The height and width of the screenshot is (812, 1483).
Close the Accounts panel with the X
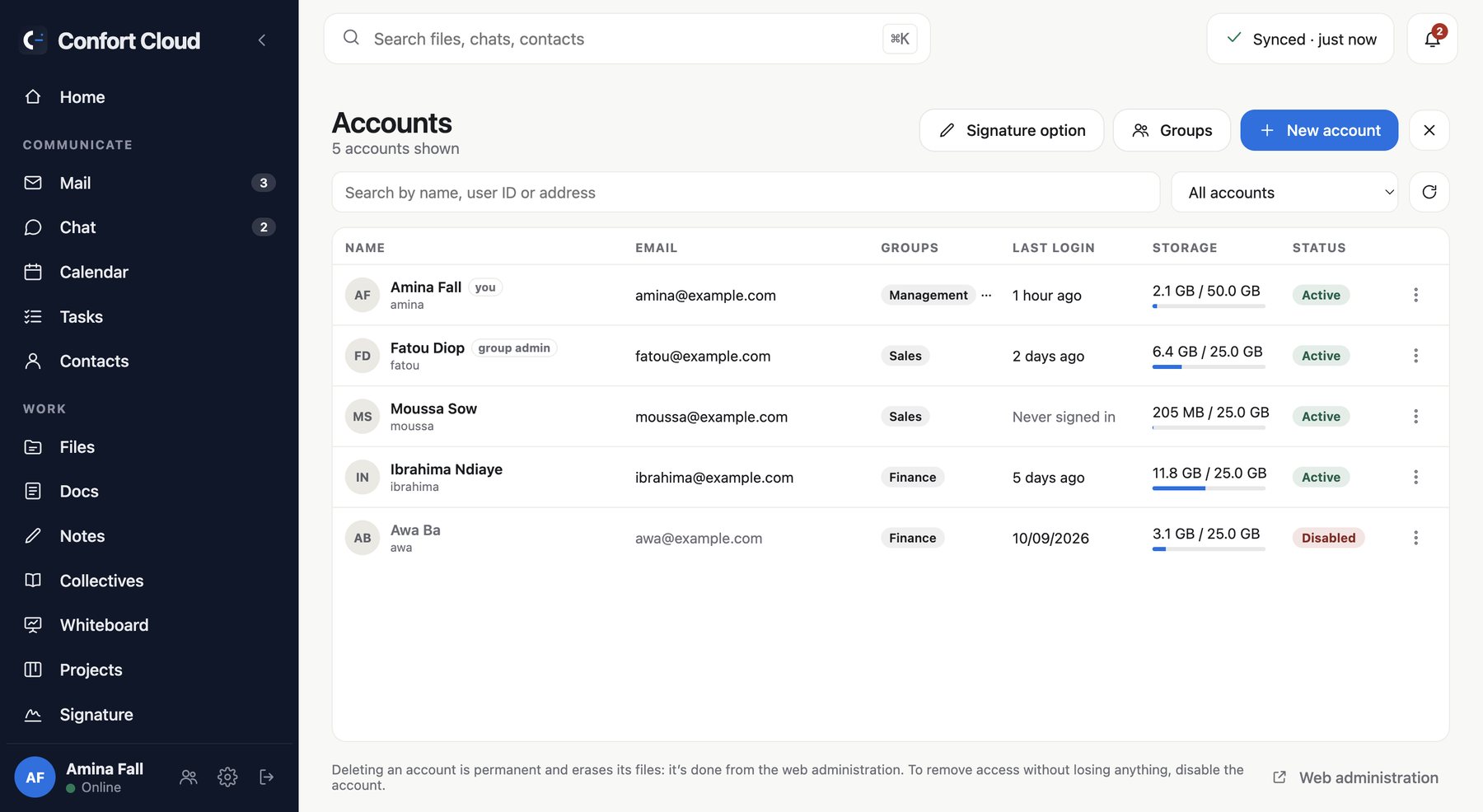point(1429,130)
